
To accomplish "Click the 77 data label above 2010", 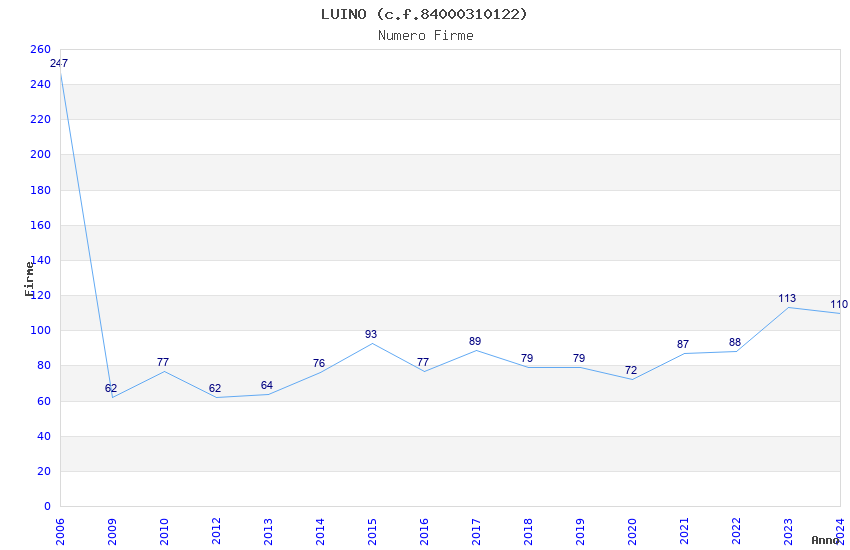I will tap(163, 362).
